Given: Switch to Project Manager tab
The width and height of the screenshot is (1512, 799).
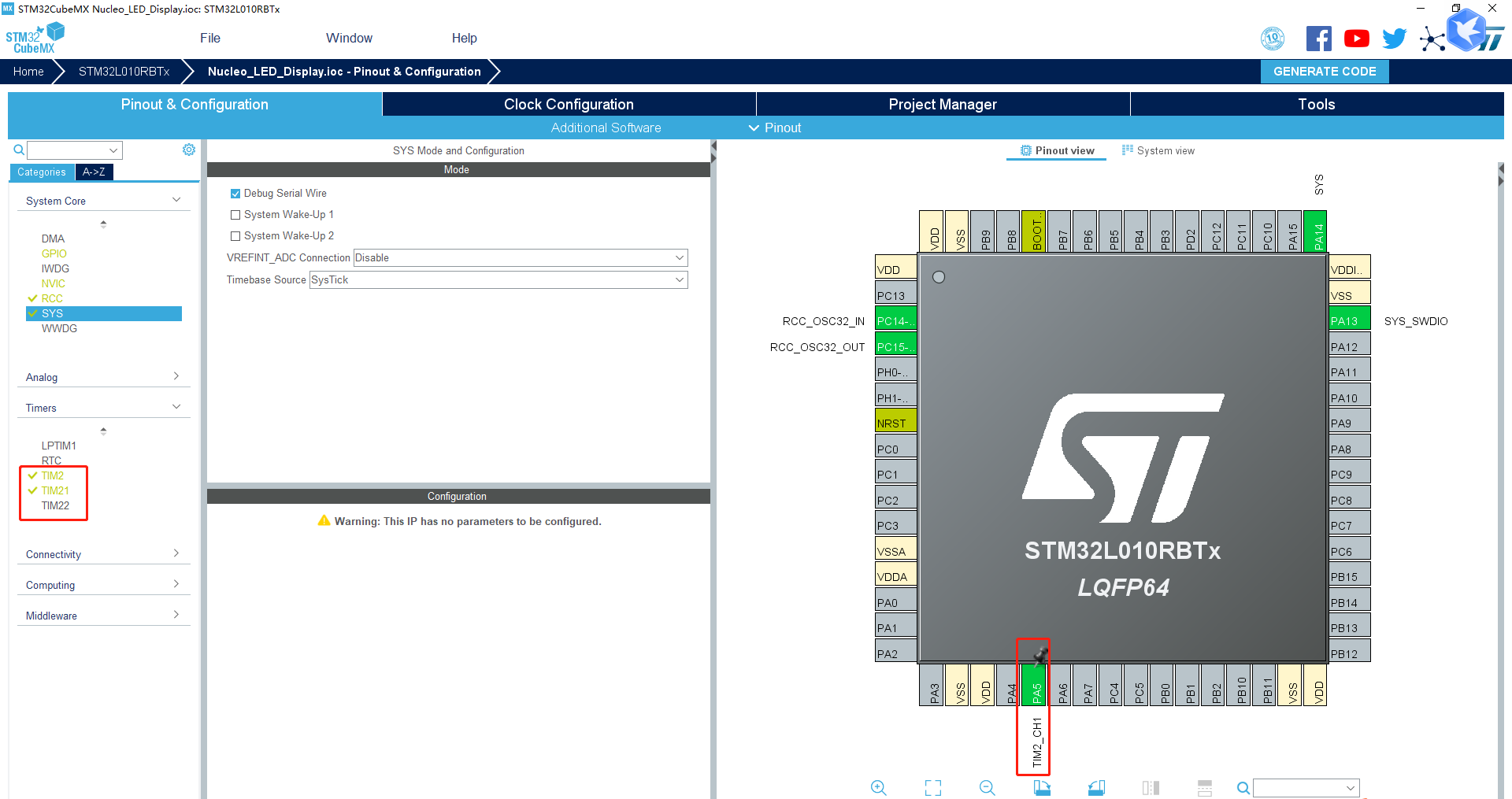Looking at the screenshot, I should 943,104.
